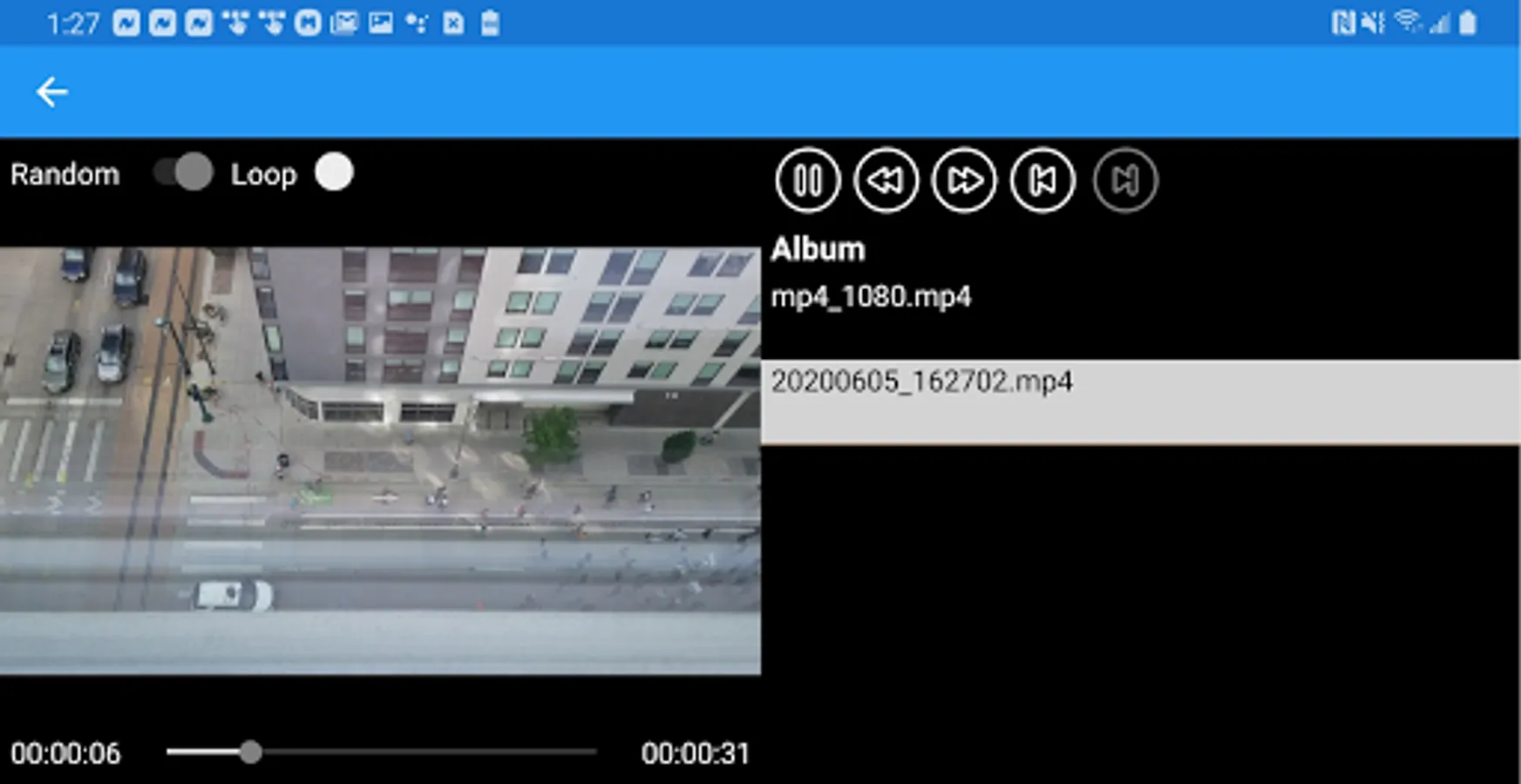Select 20200605_162702.mp4 in the playlist
The width and height of the screenshot is (1521, 784).
pyautogui.click(x=1140, y=402)
